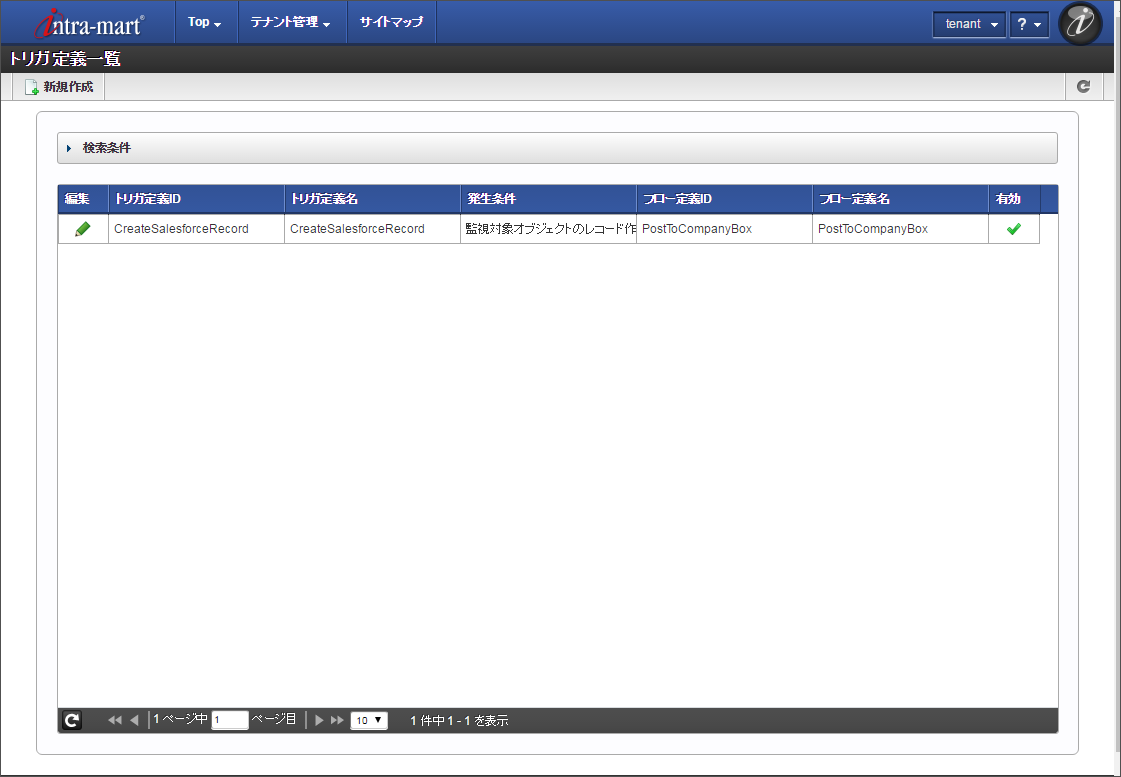The height and width of the screenshot is (777, 1121).
Task: Click the edit pencil icon for CreateSalesforceRecord
Action: (x=83, y=228)
